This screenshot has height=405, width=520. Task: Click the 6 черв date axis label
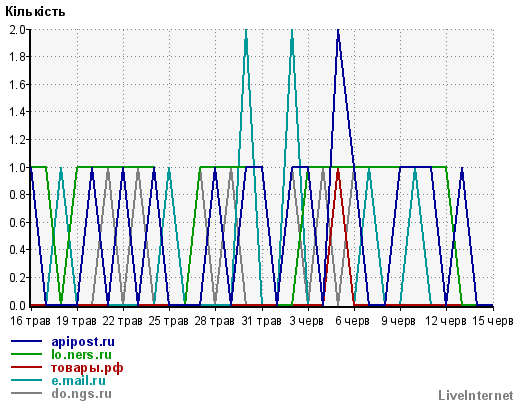tap(352, 321)
